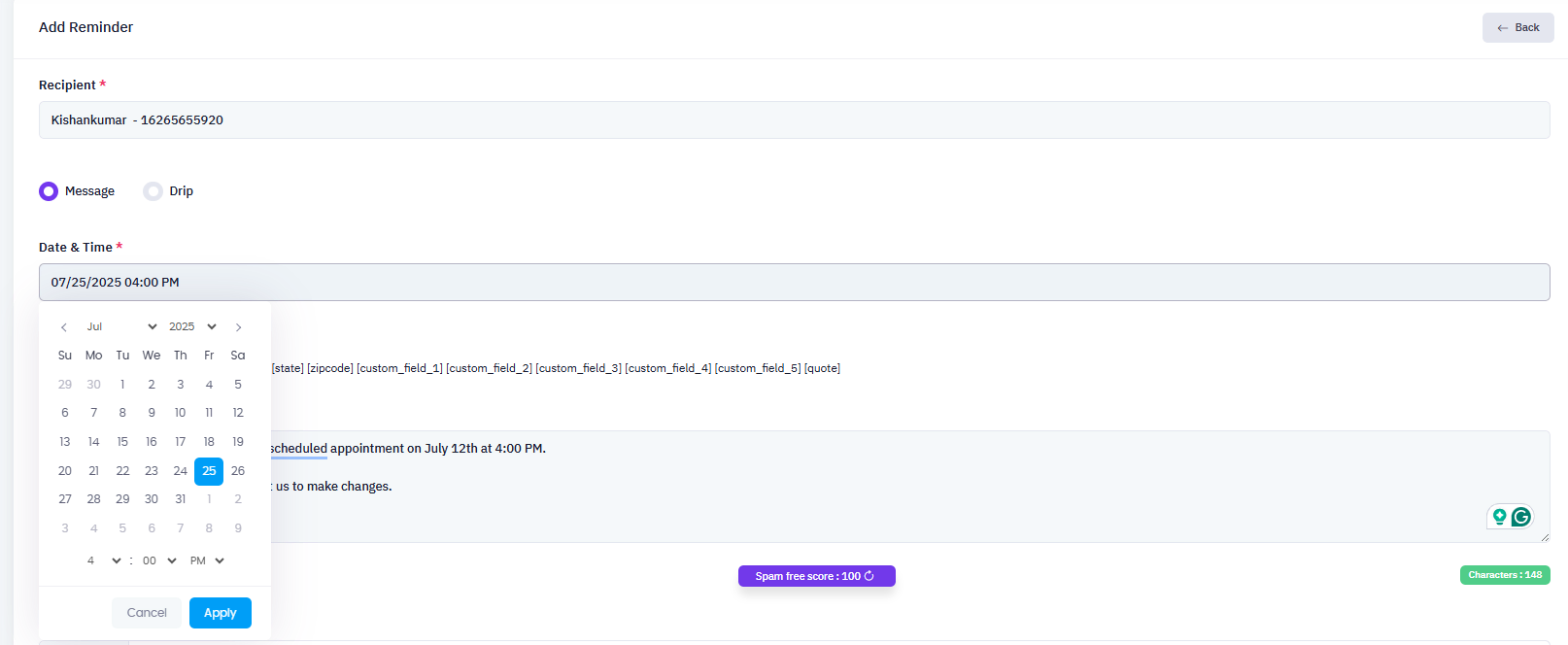
Task: Select July 19 in the calendar
Action: [238, 442]
